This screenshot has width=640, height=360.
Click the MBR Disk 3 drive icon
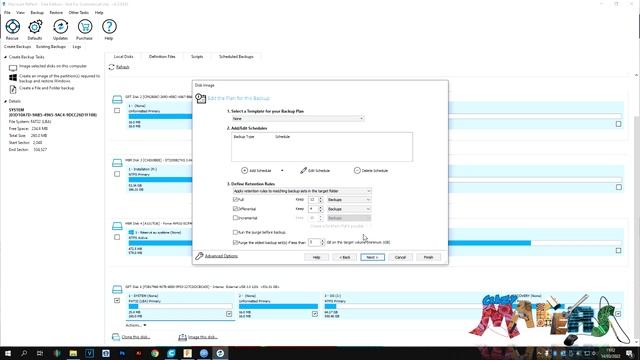[x=117, y=163]
